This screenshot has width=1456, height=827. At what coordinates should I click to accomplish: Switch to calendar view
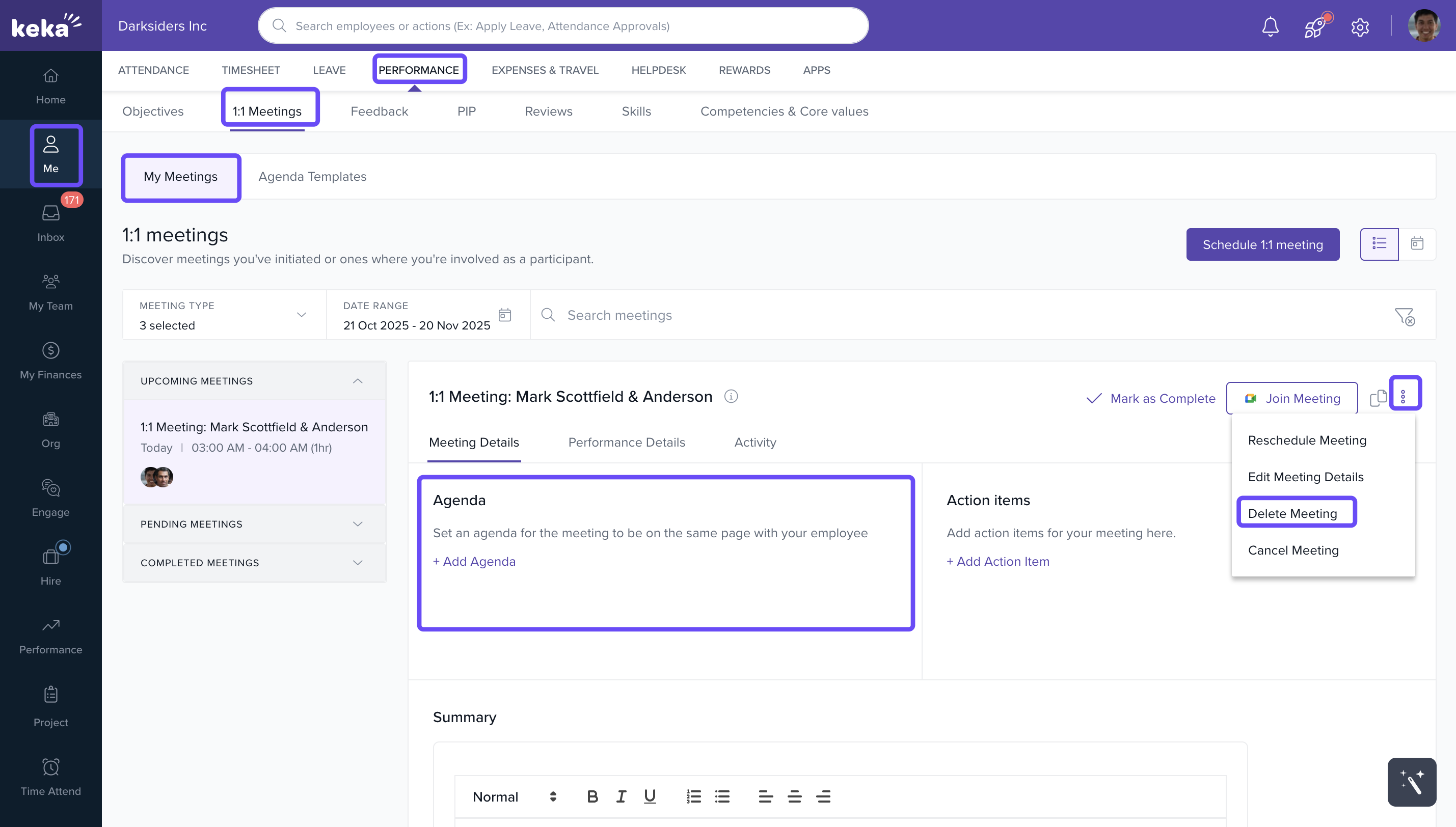(x=1417, y=244)
